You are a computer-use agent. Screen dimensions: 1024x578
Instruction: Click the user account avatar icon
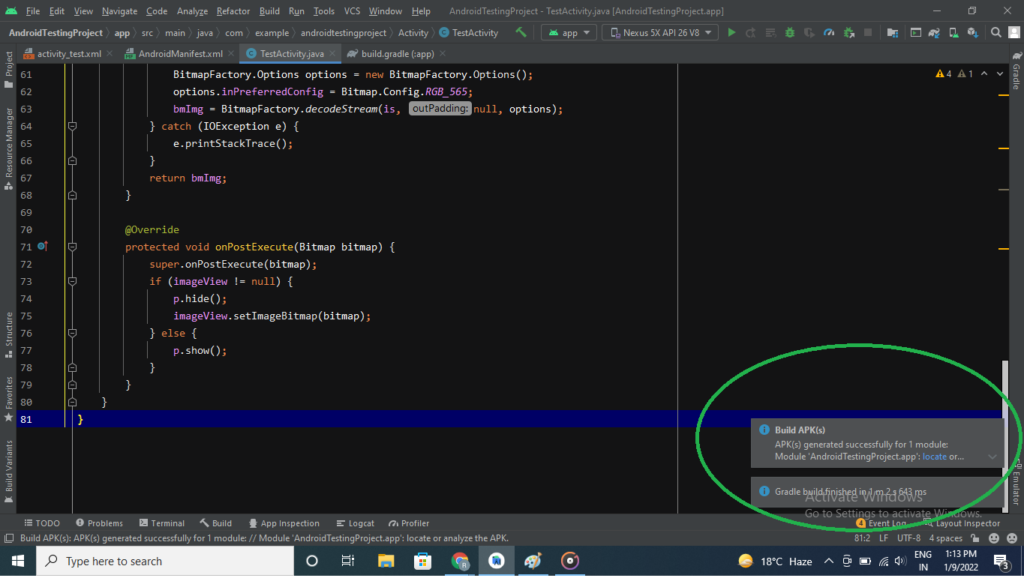pos(1014,32)
